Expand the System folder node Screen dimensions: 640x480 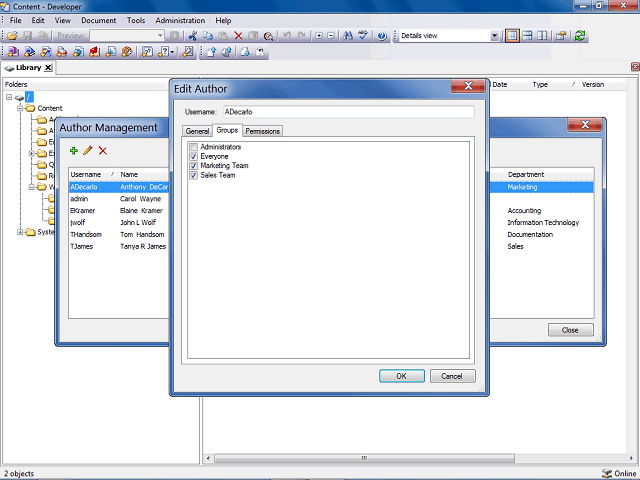point(20,232)
